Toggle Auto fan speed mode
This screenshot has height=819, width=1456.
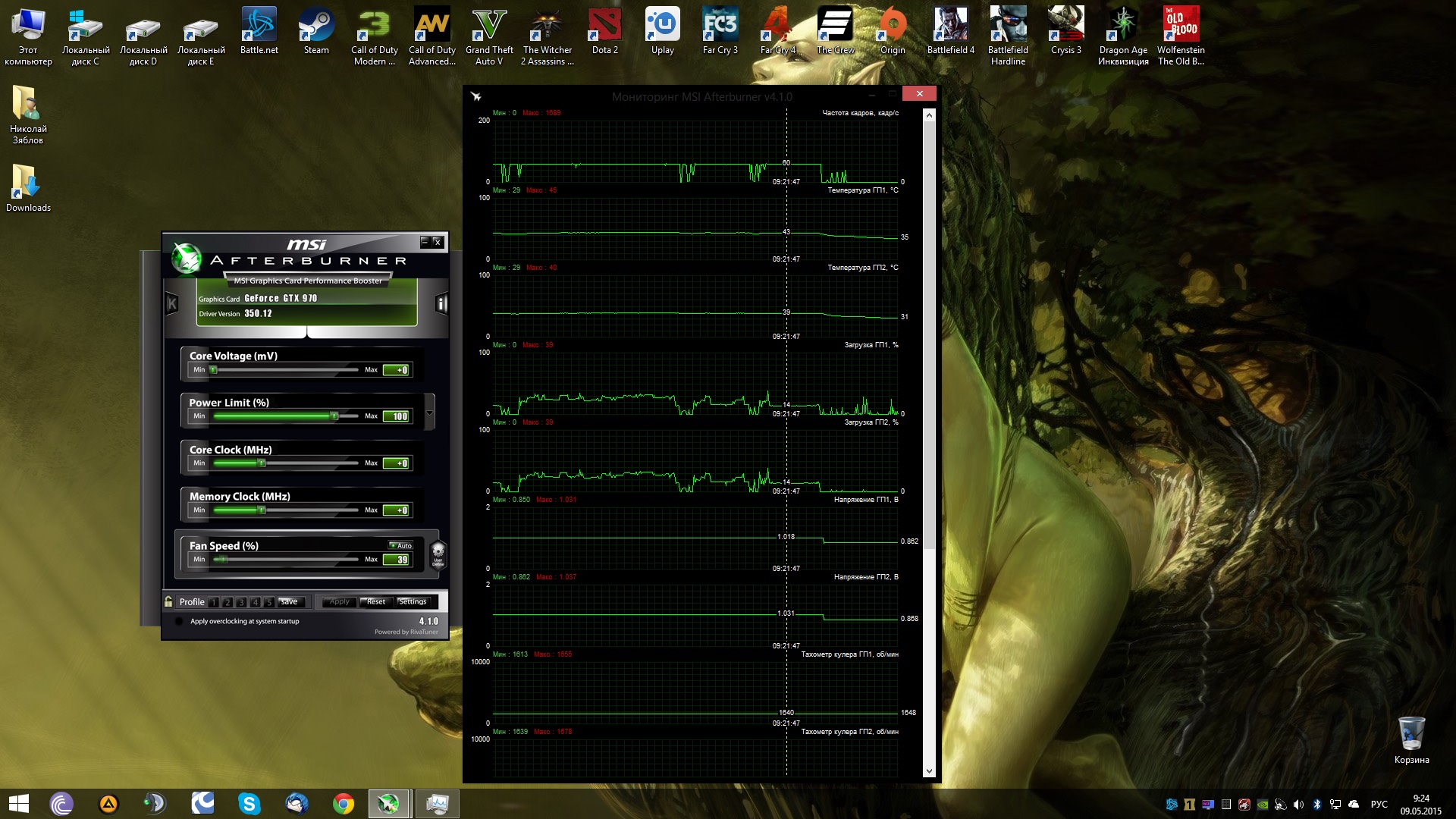click(400, 545)
